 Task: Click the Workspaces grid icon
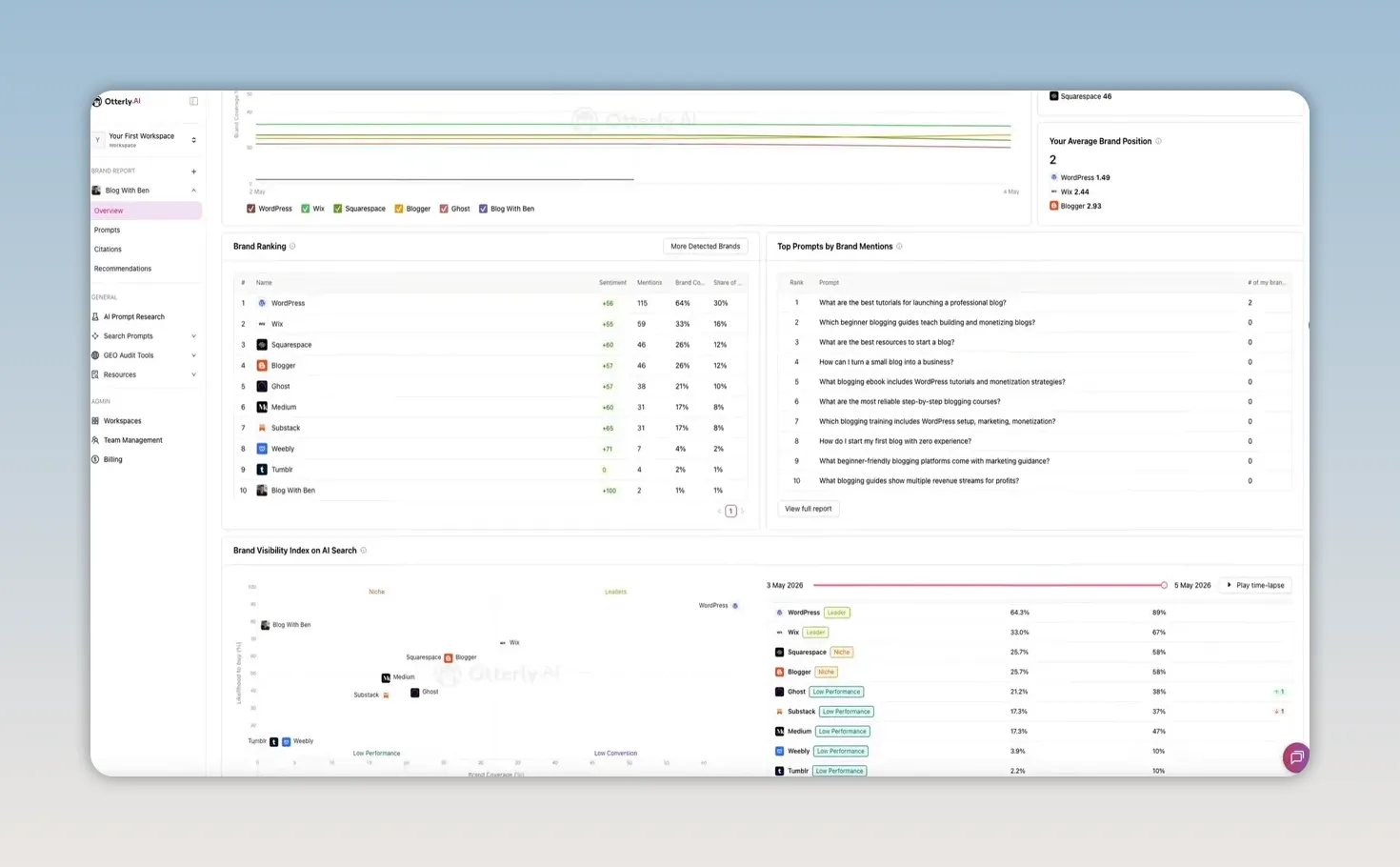(95, 420)
